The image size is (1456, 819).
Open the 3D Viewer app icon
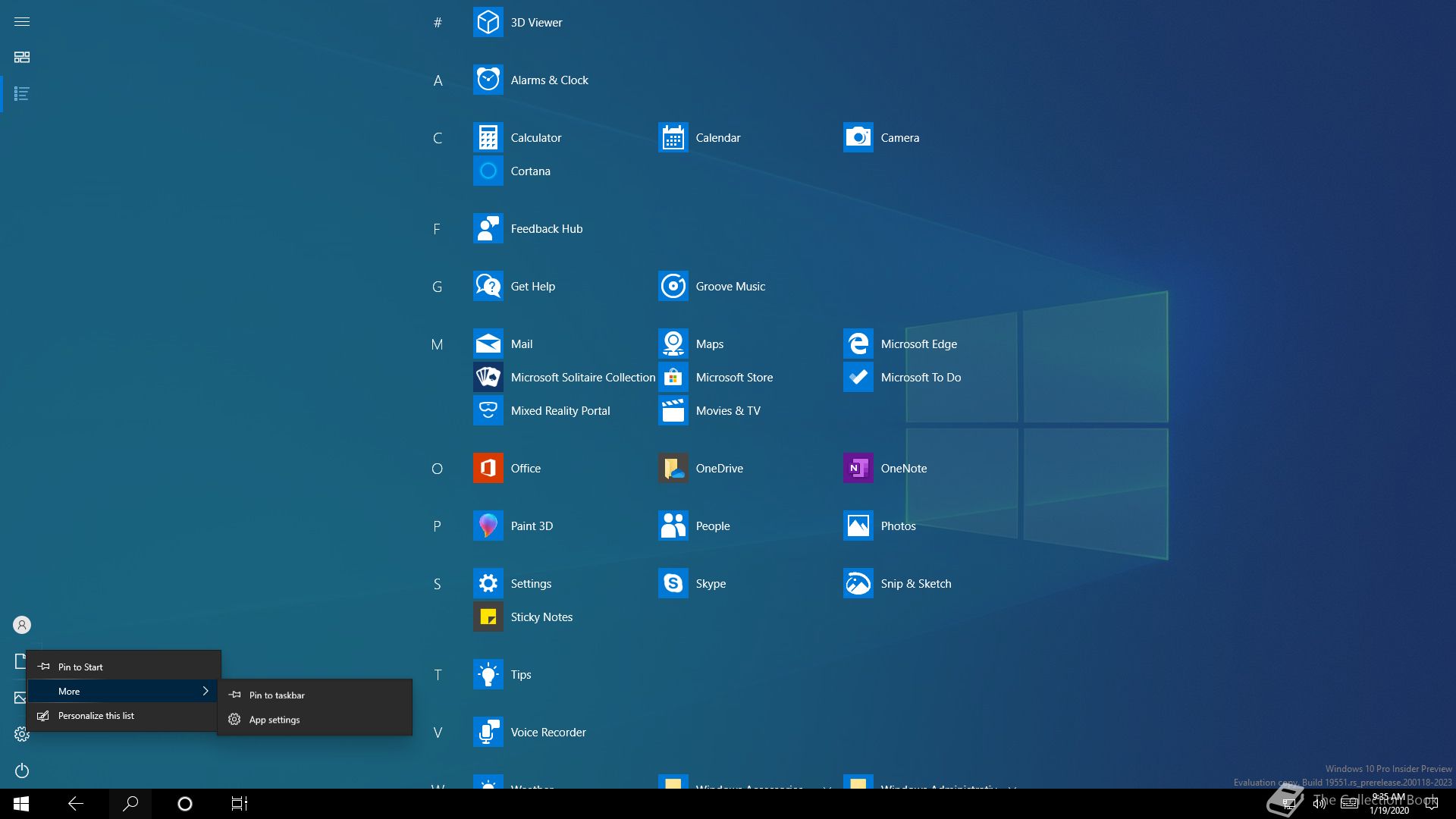[x=488, y=22]
